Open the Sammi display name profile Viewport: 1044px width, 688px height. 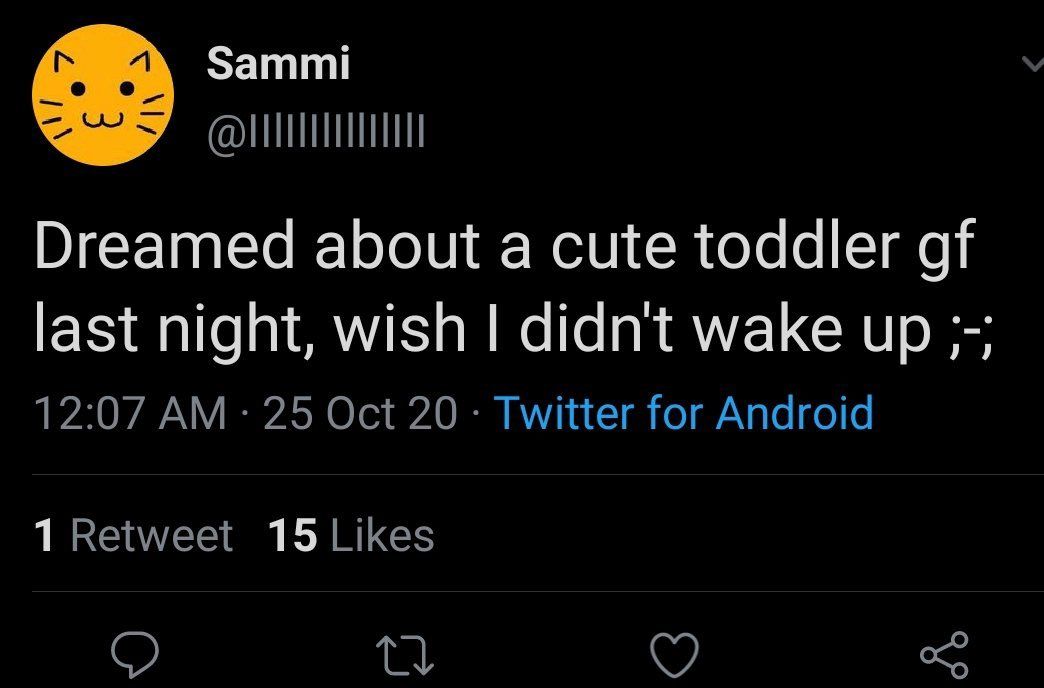click(x=278, y=66)
